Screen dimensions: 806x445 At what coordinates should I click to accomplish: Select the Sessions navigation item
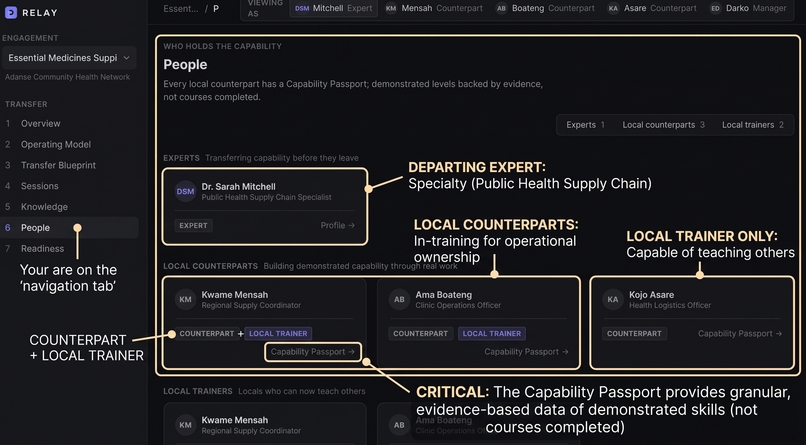69,186
